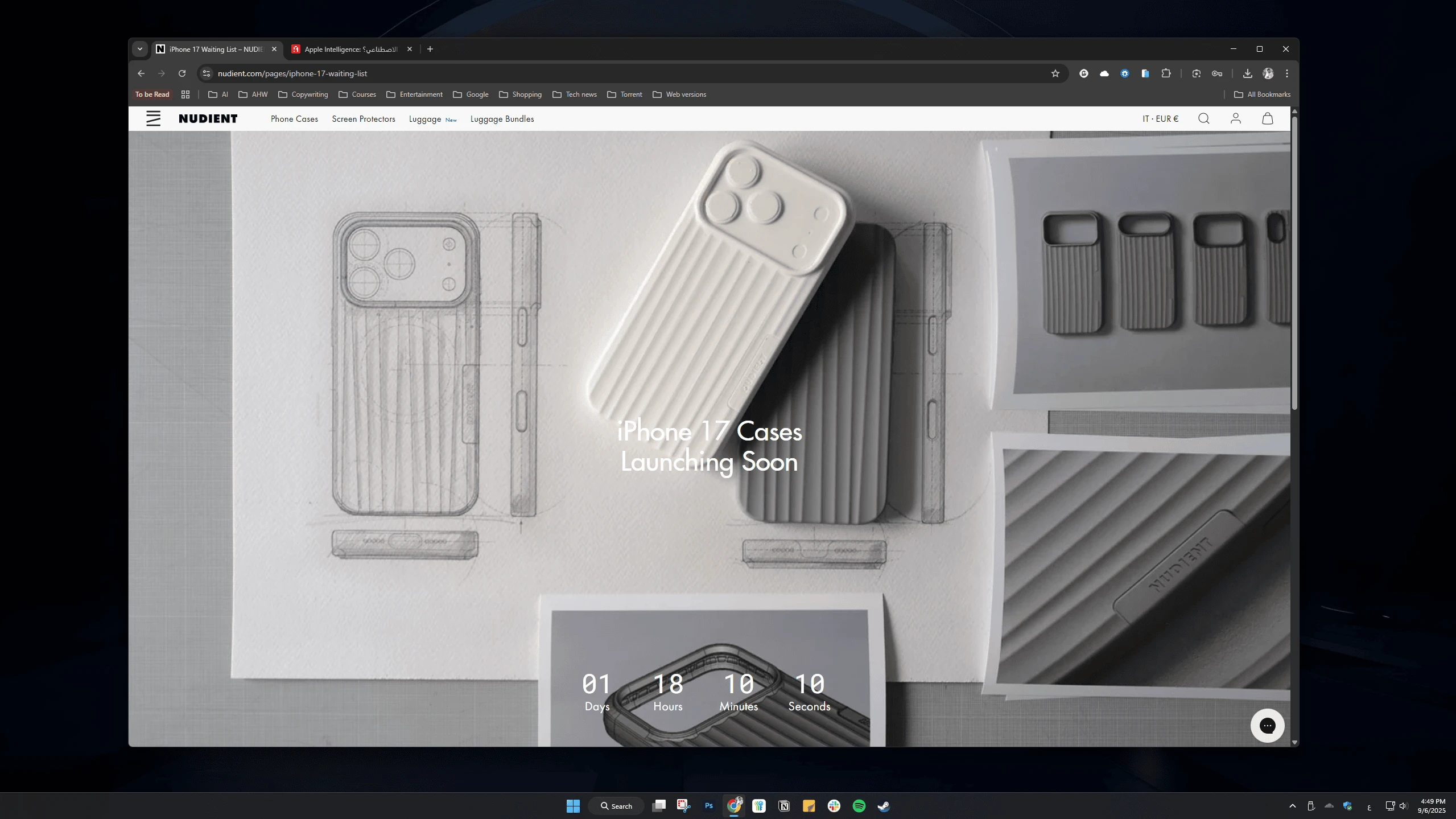1456x819 pixels.
Task: Open the screenshot capture tool icon
Action: 1196,73
